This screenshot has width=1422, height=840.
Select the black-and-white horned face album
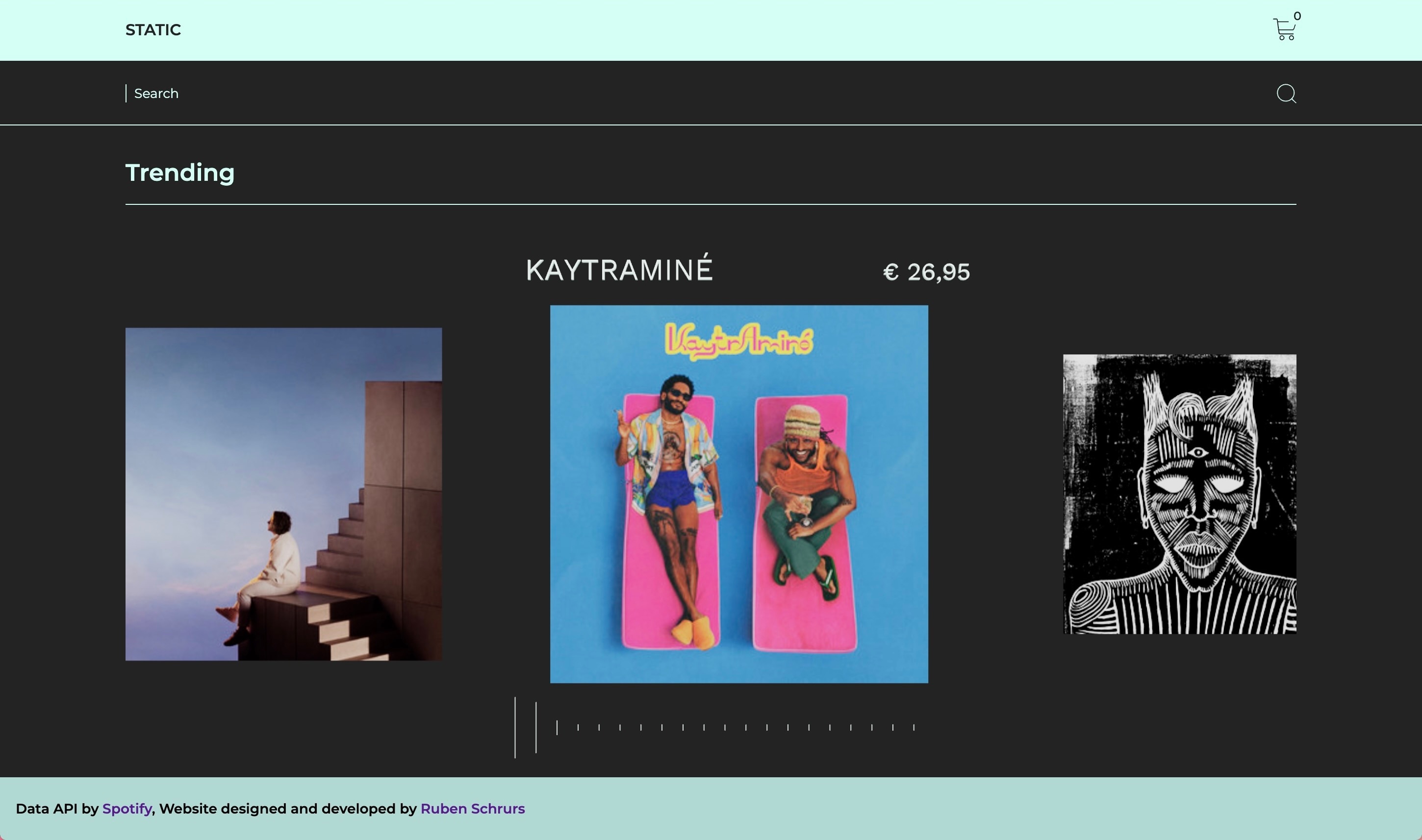coord(1180,494)
